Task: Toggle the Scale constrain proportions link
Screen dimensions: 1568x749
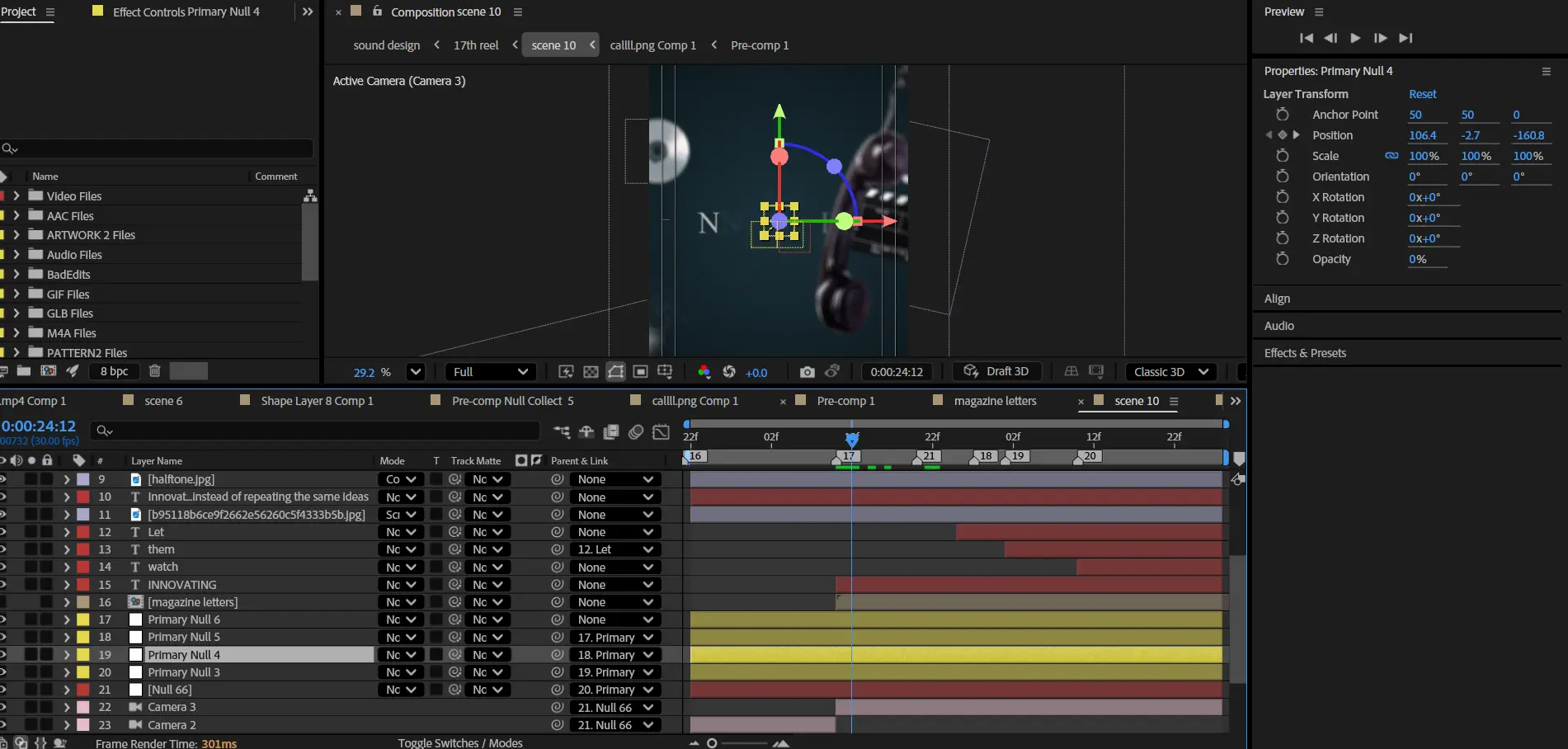Action: pyautogui.click(x=1391, y=156)
